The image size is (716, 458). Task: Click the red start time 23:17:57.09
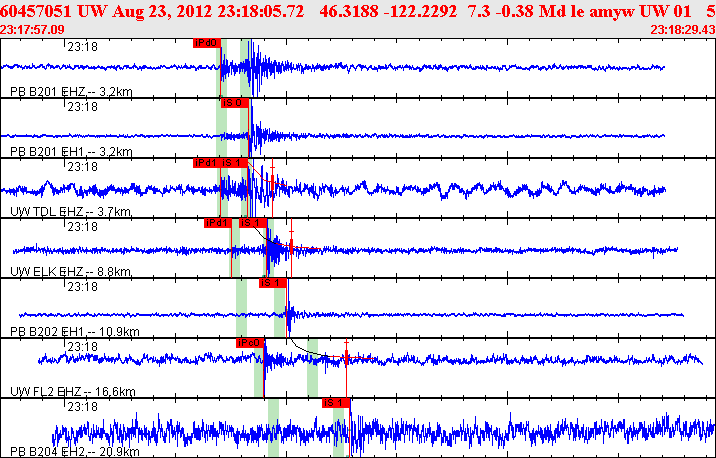pos(33,29)
